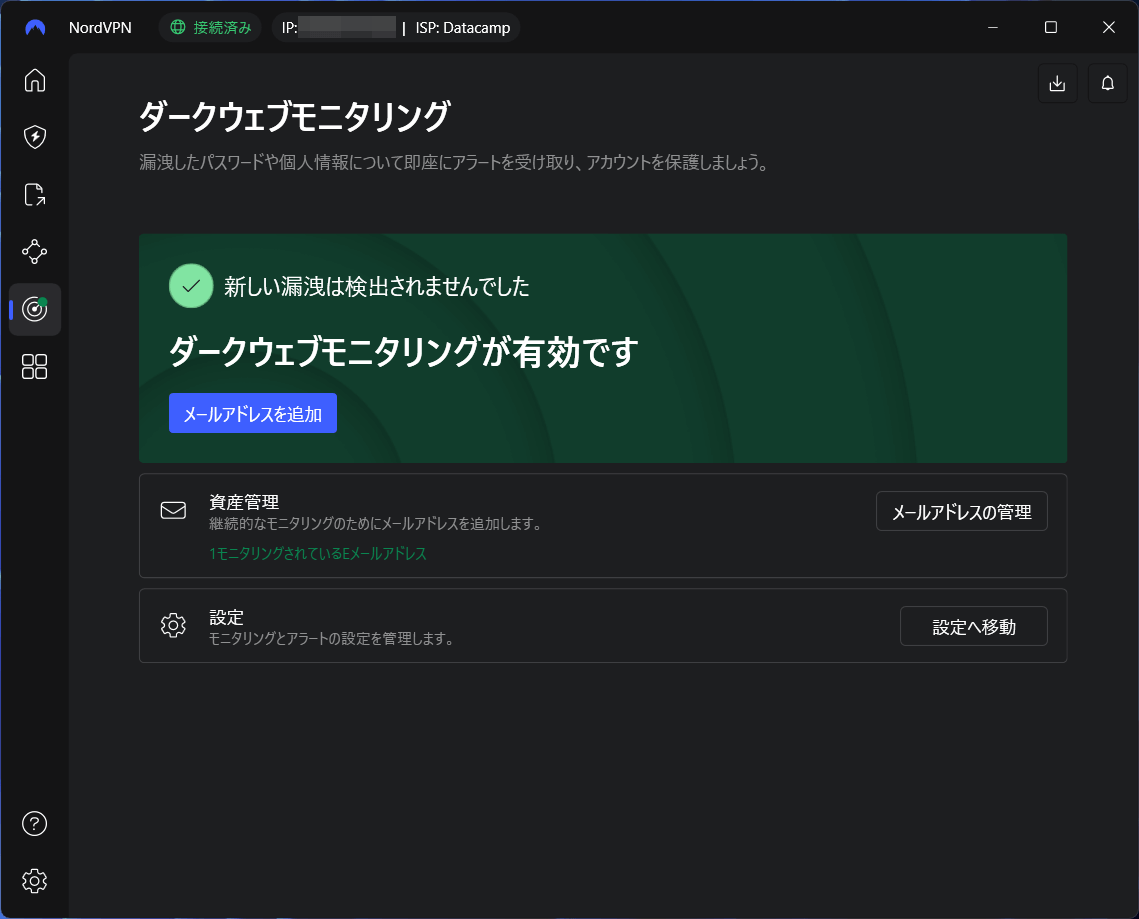Click the NordVPN logo in the title bar
Viewport: 1139px width, 919px height.
34,27
